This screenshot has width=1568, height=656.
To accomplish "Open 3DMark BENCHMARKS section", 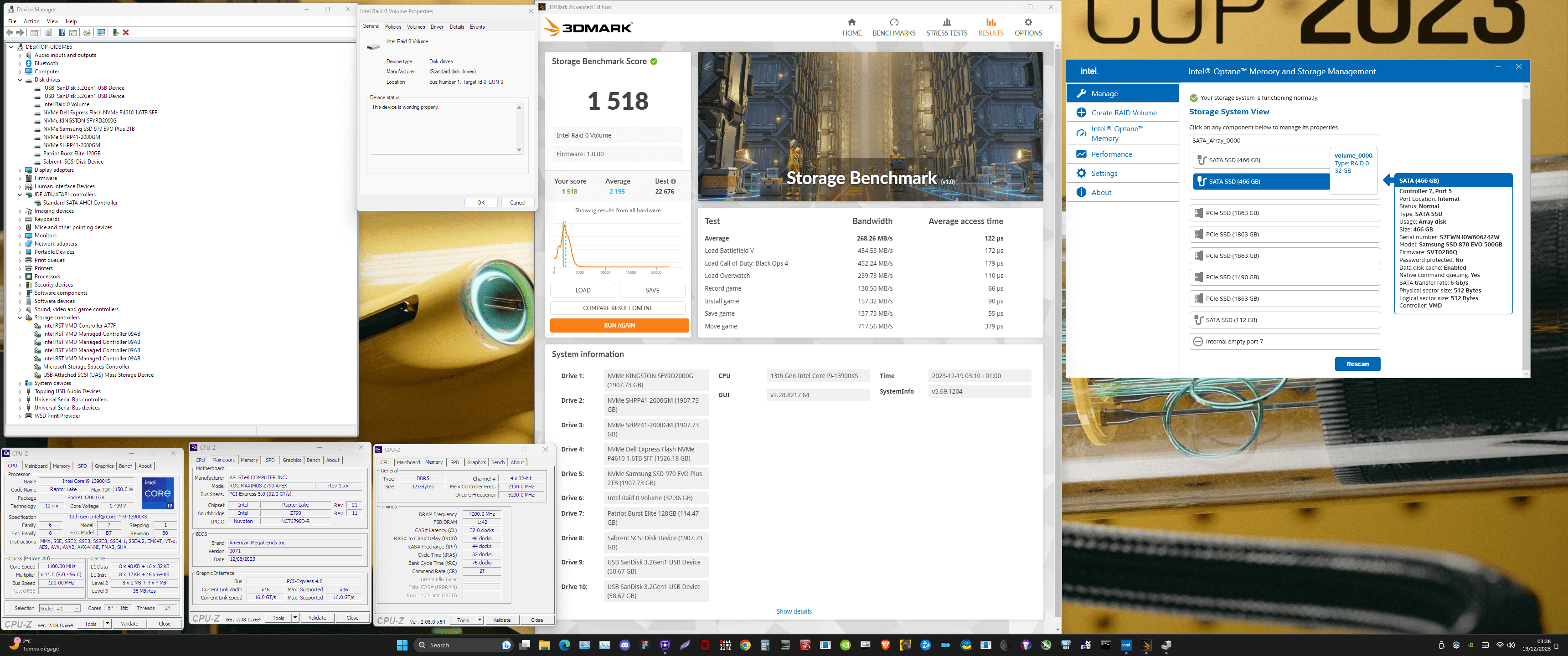I will tap(893, 27).
